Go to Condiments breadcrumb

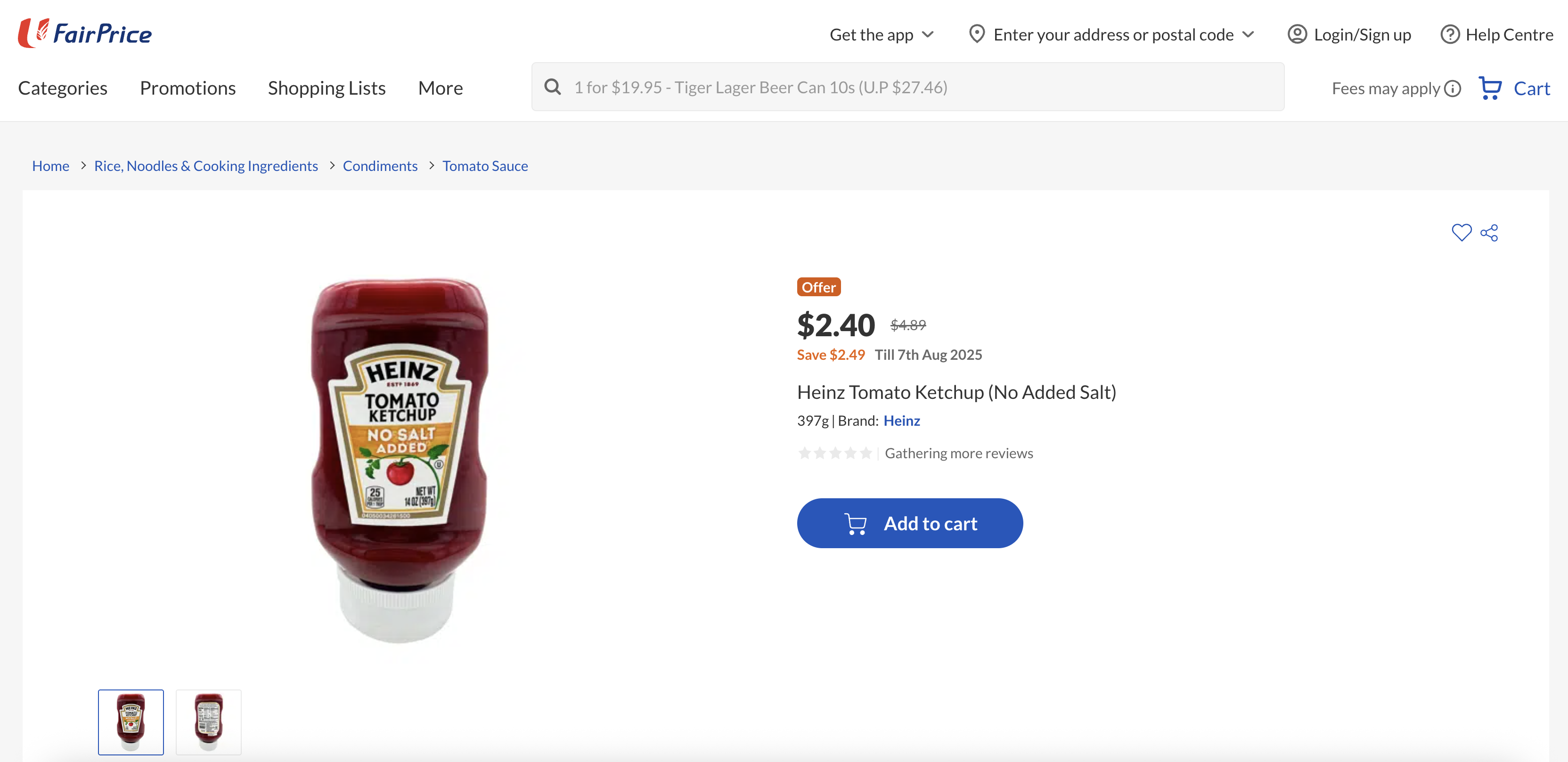click(x=380, y=166)
